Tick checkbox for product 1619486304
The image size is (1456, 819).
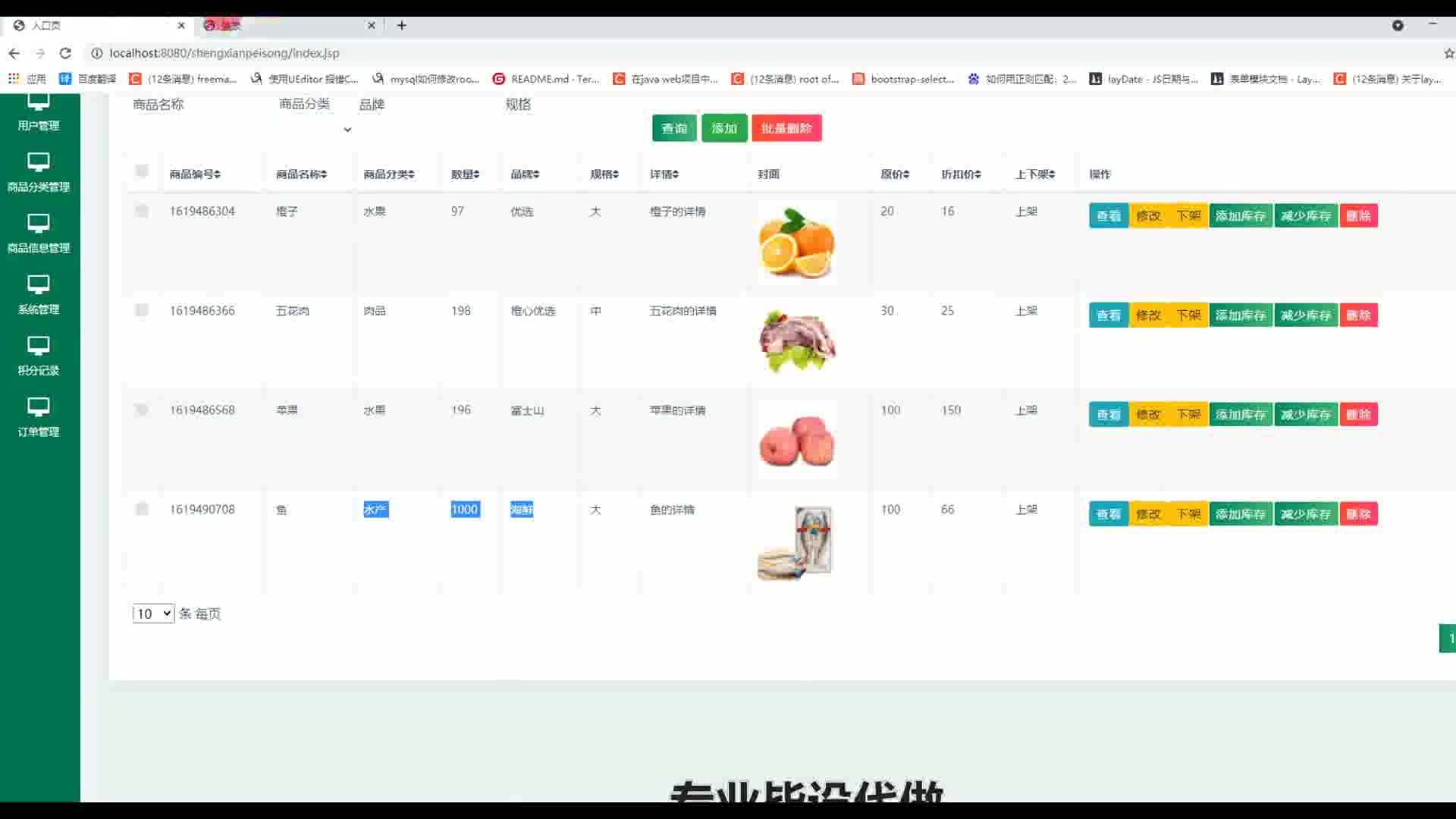point(142,211)
